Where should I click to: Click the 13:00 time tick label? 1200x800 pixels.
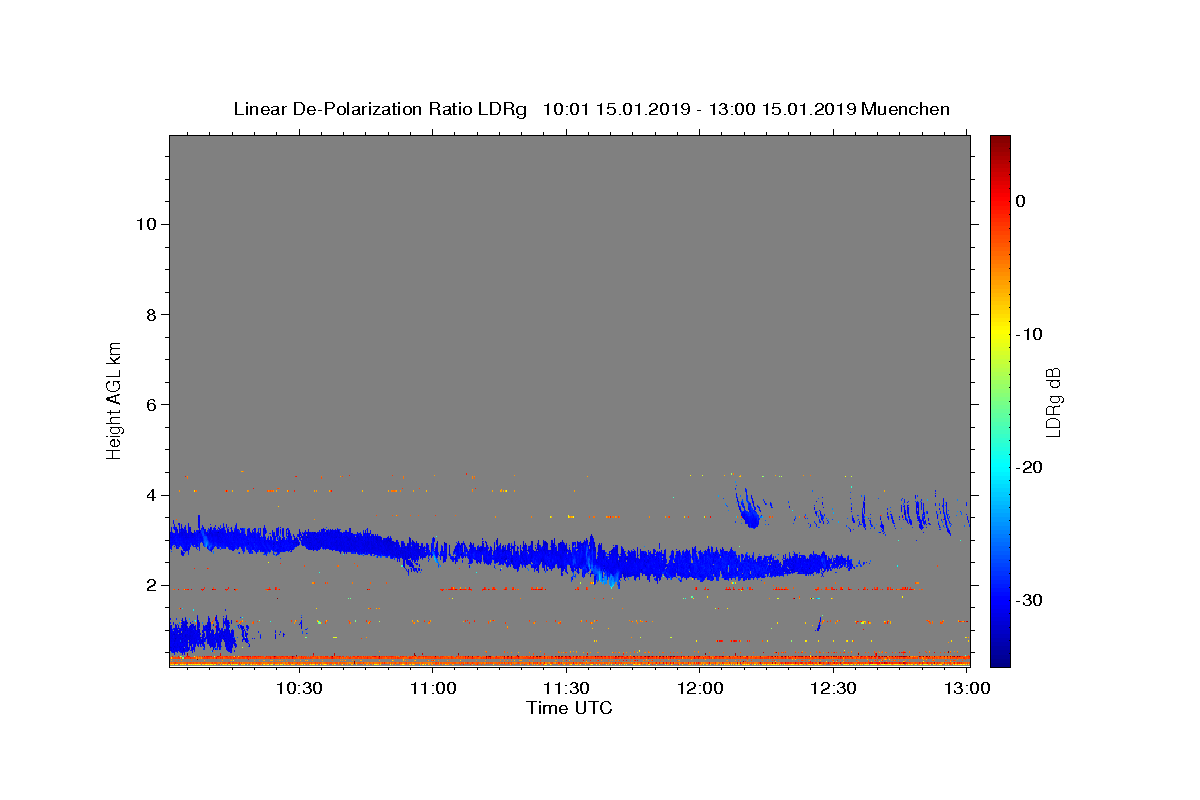(x=967, y=688)
